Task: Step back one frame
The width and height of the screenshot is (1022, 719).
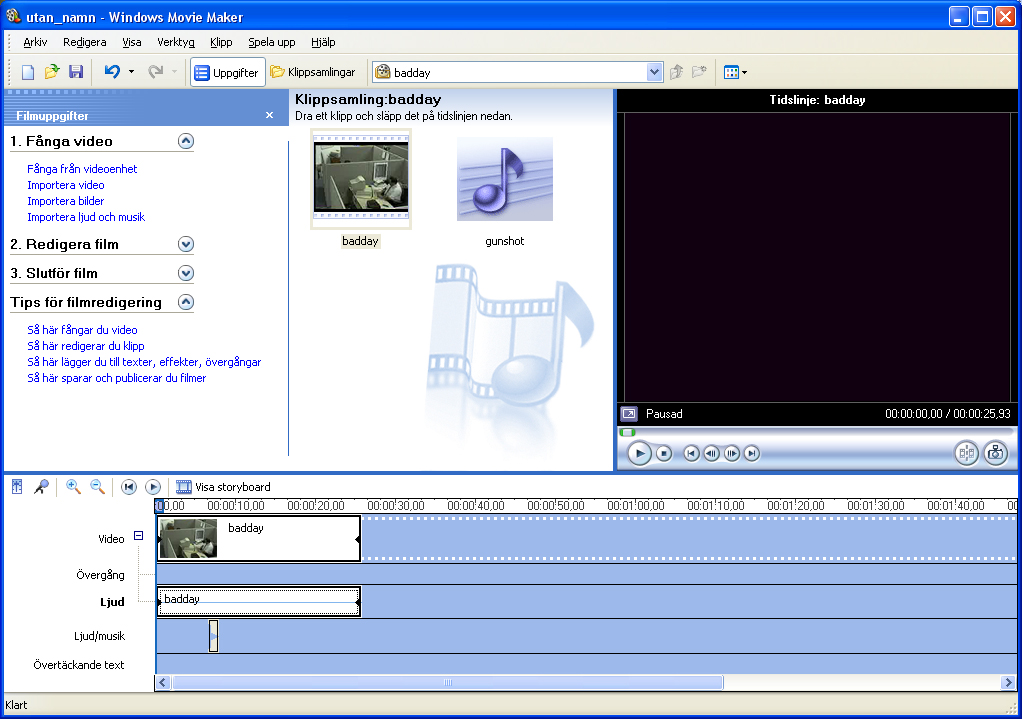Action: (x=712, y=453)
